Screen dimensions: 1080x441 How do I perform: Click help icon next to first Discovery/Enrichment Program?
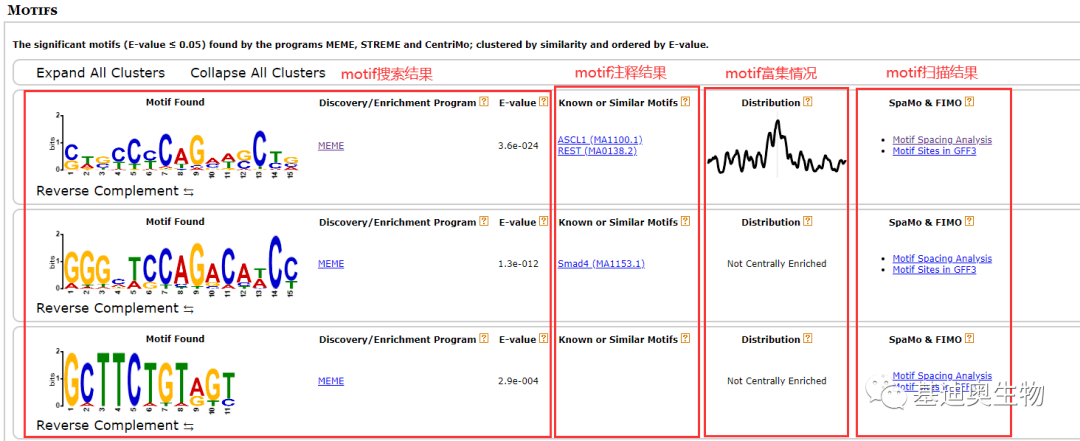484,102
